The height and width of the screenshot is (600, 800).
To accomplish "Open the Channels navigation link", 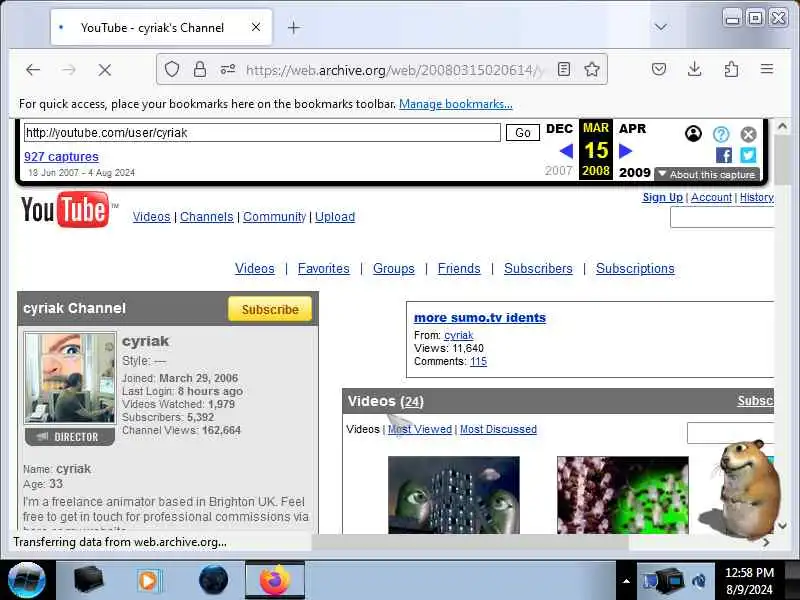I will point(207,217).
